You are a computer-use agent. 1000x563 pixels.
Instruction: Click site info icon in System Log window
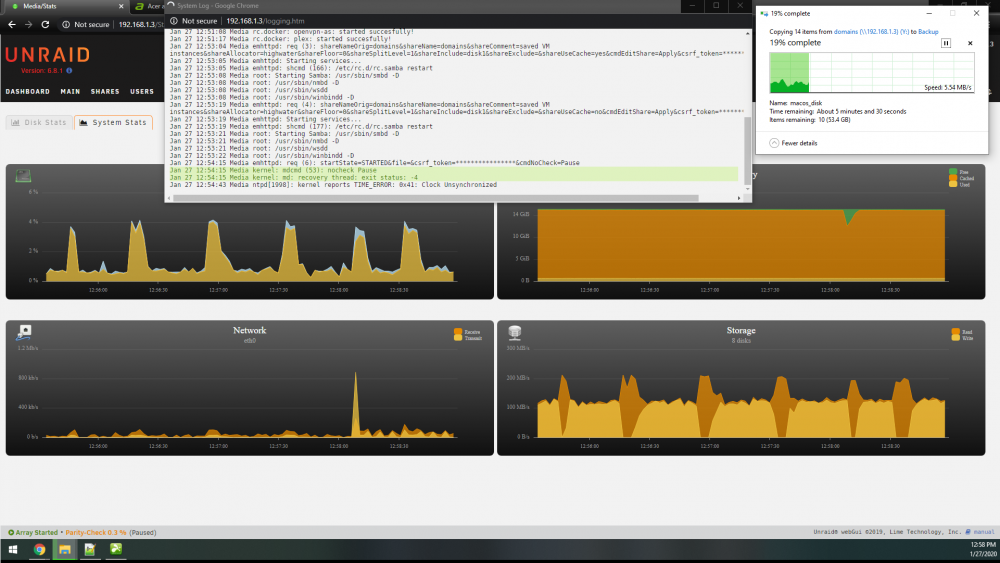tap(173, 21)
